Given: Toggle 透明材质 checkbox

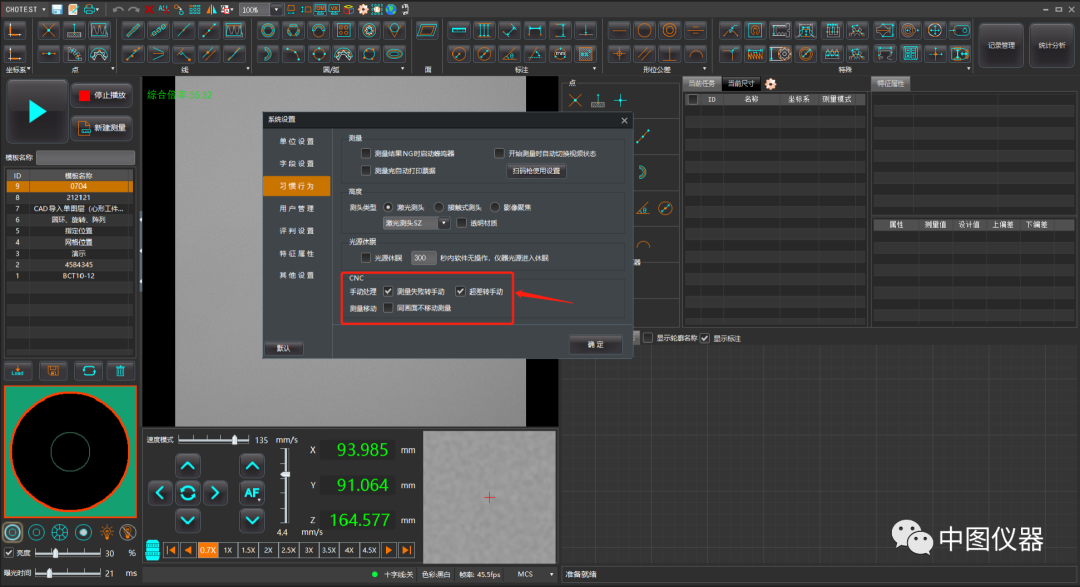Looking at the screenshot, I should 461,223.
